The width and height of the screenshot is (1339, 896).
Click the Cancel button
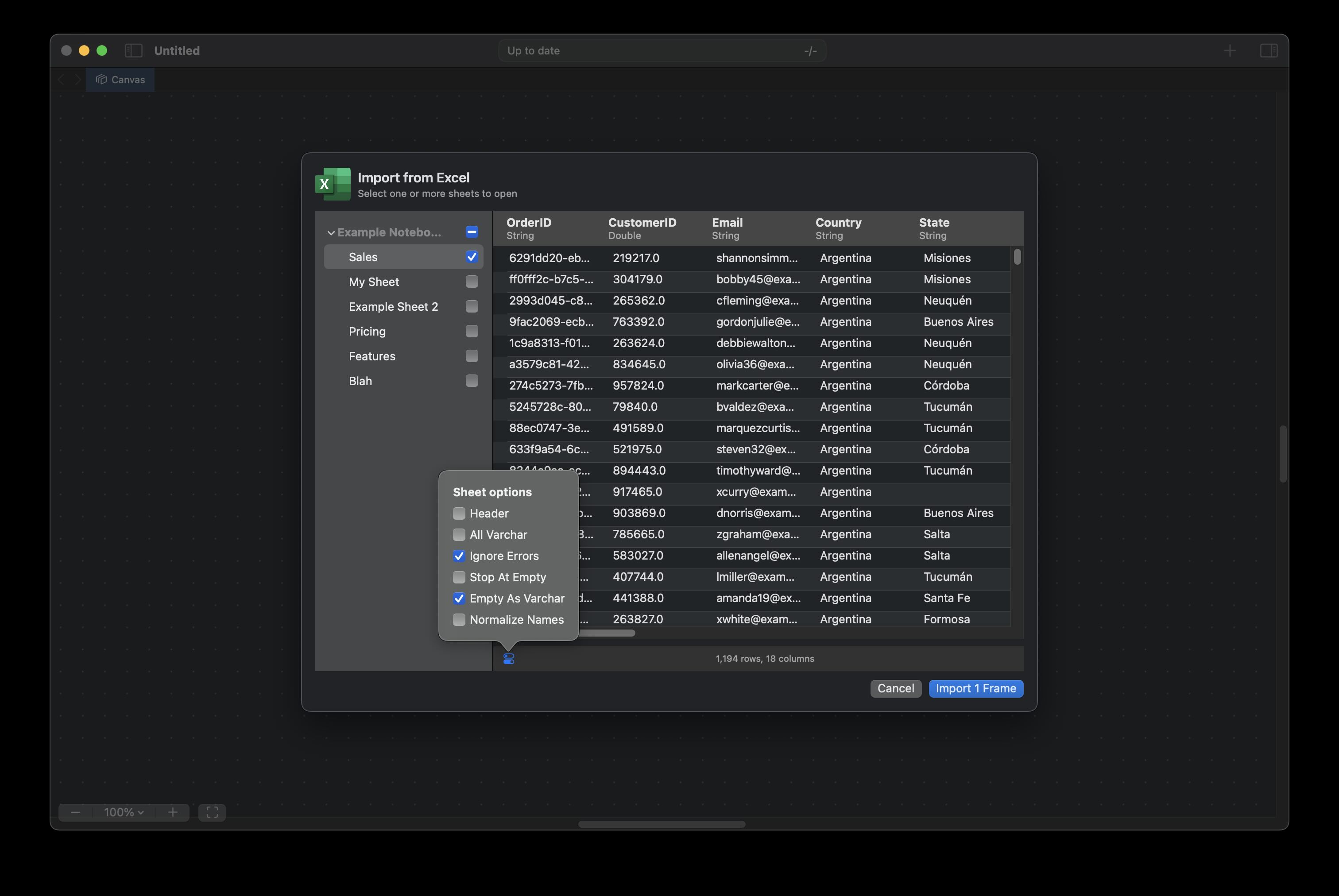pos(895,688)
